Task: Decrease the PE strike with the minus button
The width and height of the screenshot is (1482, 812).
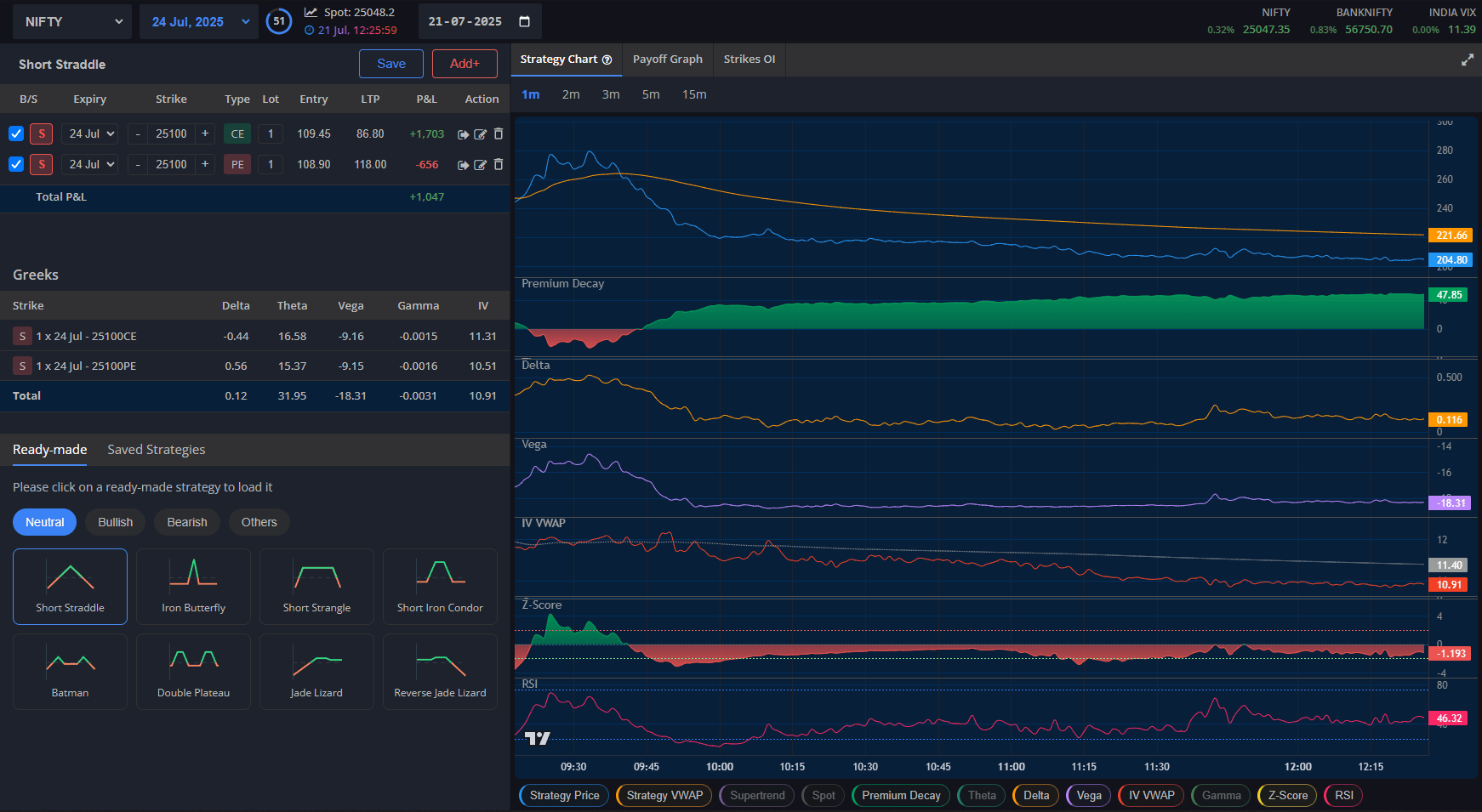Action: pyautogui.click(x=138, y=164)
